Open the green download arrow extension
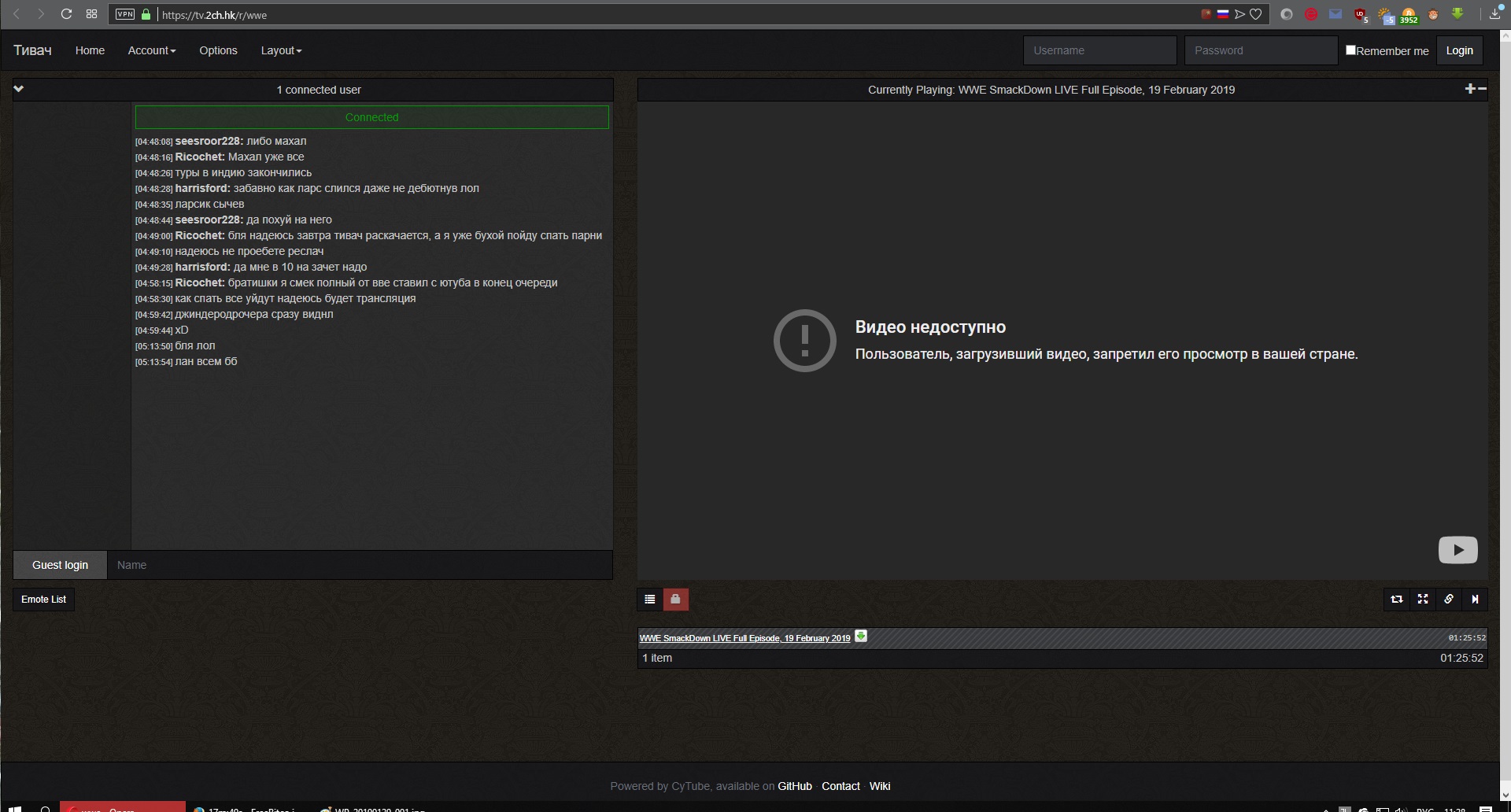Image resolution: width=1511 pixels, height=812 pixels. tap(1457, 13)
